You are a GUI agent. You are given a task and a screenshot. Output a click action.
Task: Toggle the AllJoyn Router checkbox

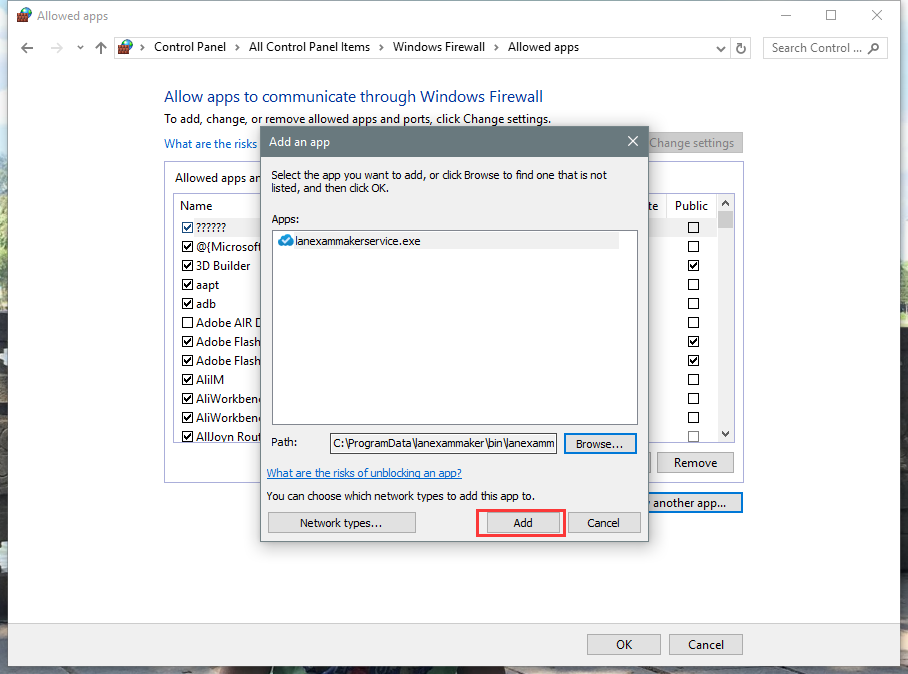pyautogui.click(x=187, y=436)
